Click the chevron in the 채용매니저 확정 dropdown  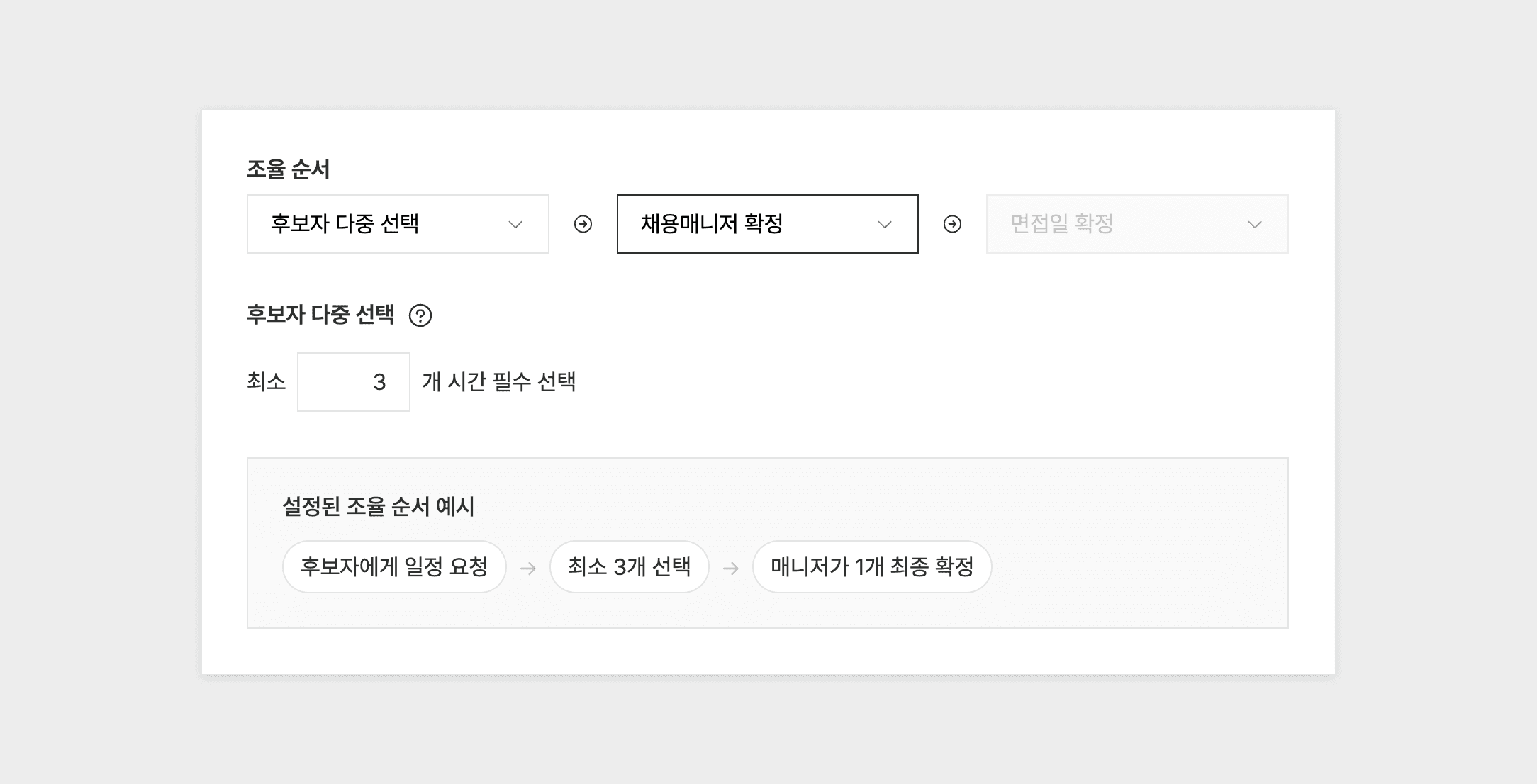coord(884,225)
